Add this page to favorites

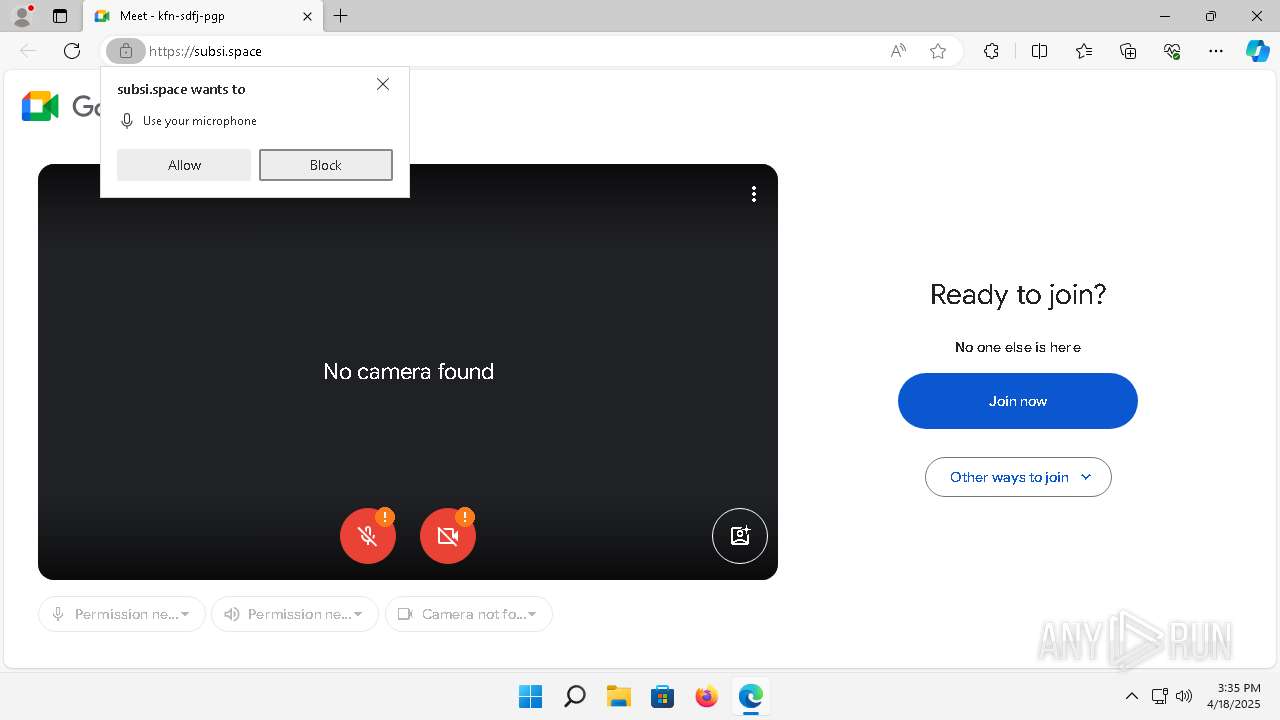pyautogui.click(x=938, y=51)
